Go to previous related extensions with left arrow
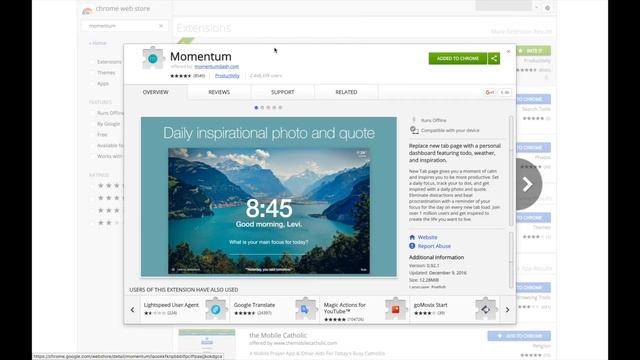This screenshot has width=640, height=360. tap(132, 310)
